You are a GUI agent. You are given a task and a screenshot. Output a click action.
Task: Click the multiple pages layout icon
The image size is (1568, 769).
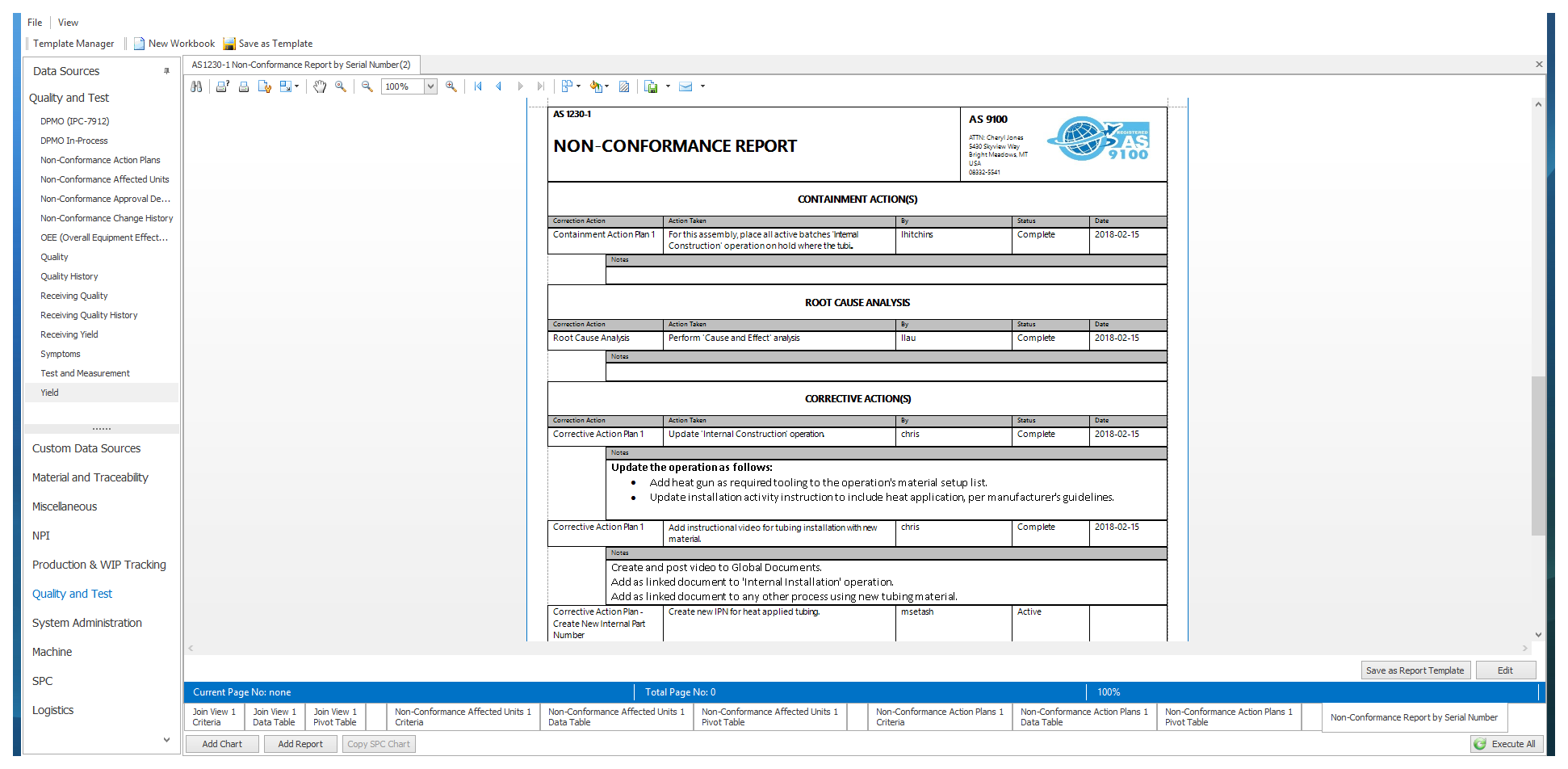(x=567, y=86)
